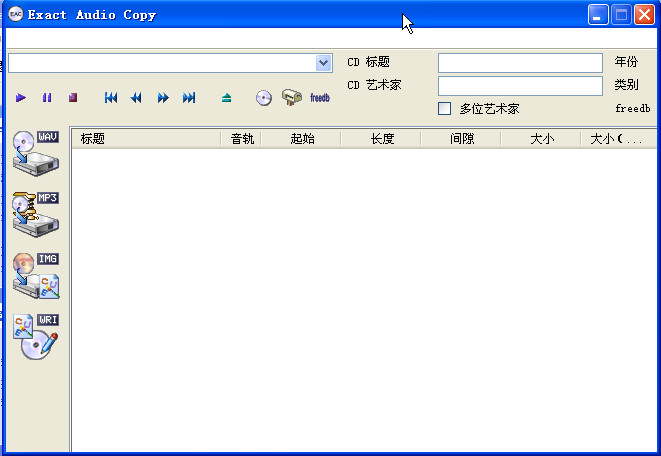The height and width of the screenshot is (456, 661).
Task: Click the 年份 label
Action: click(626, 62)
